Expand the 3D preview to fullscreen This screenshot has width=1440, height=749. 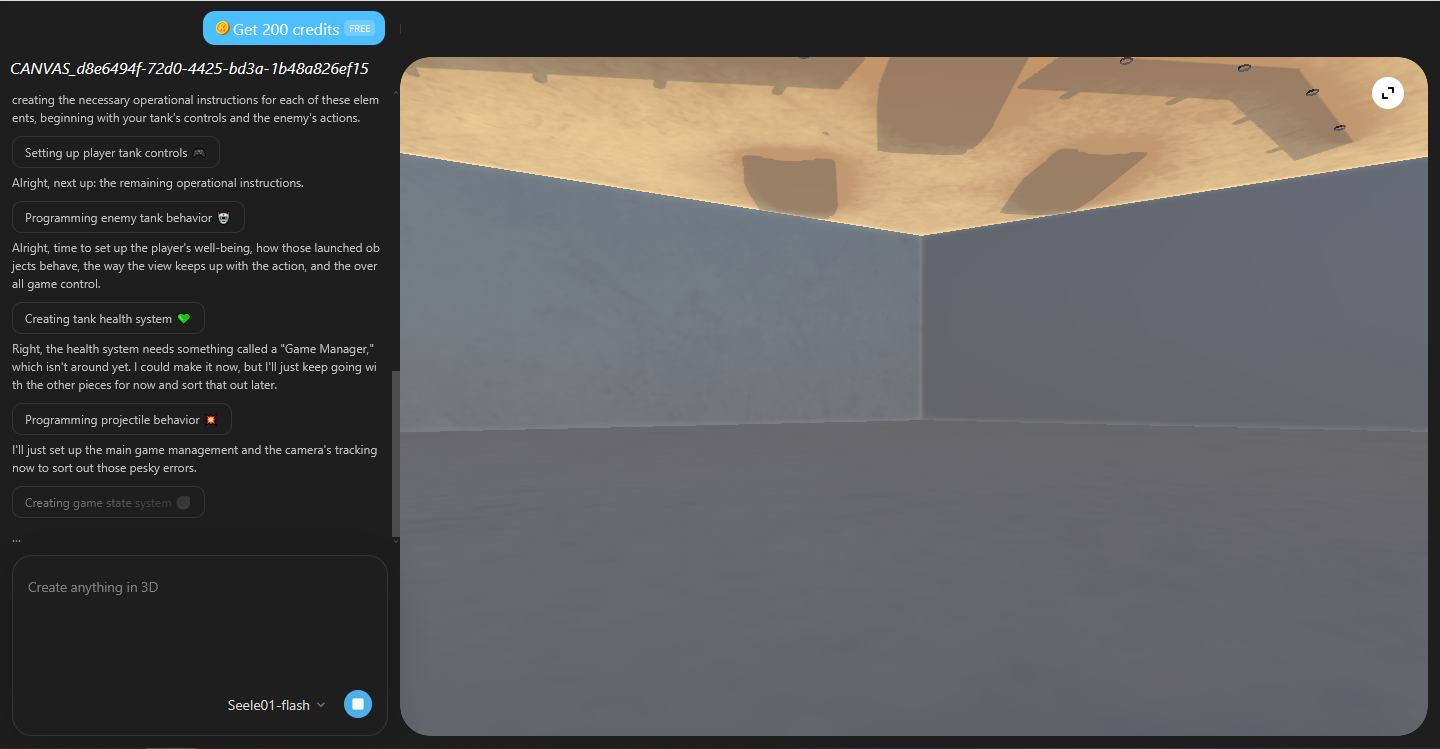[x=1388, y=93]
